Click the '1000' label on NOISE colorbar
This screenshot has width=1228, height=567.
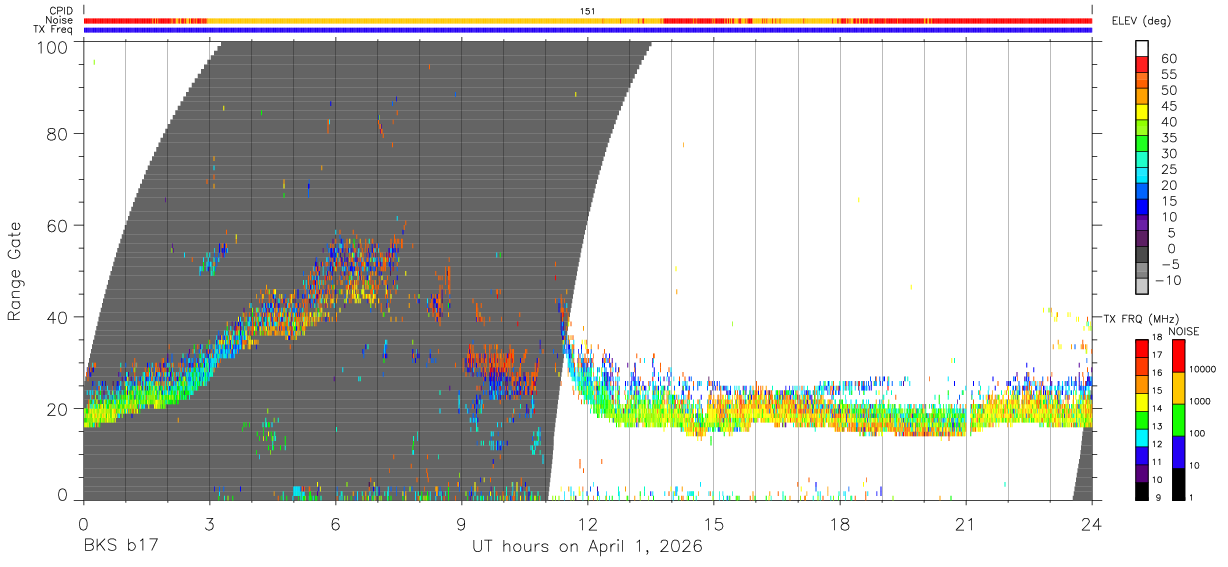1198,401
